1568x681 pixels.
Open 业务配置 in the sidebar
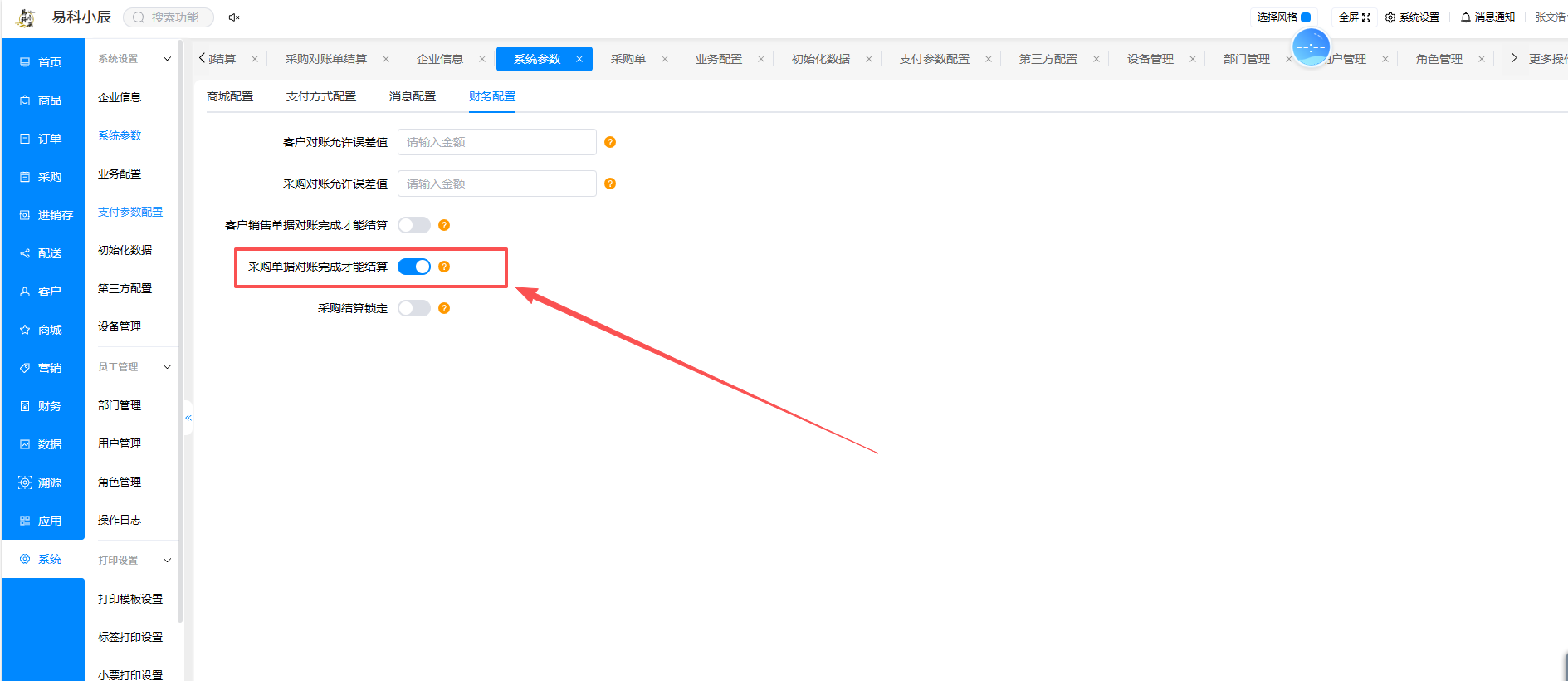point(120,174)
